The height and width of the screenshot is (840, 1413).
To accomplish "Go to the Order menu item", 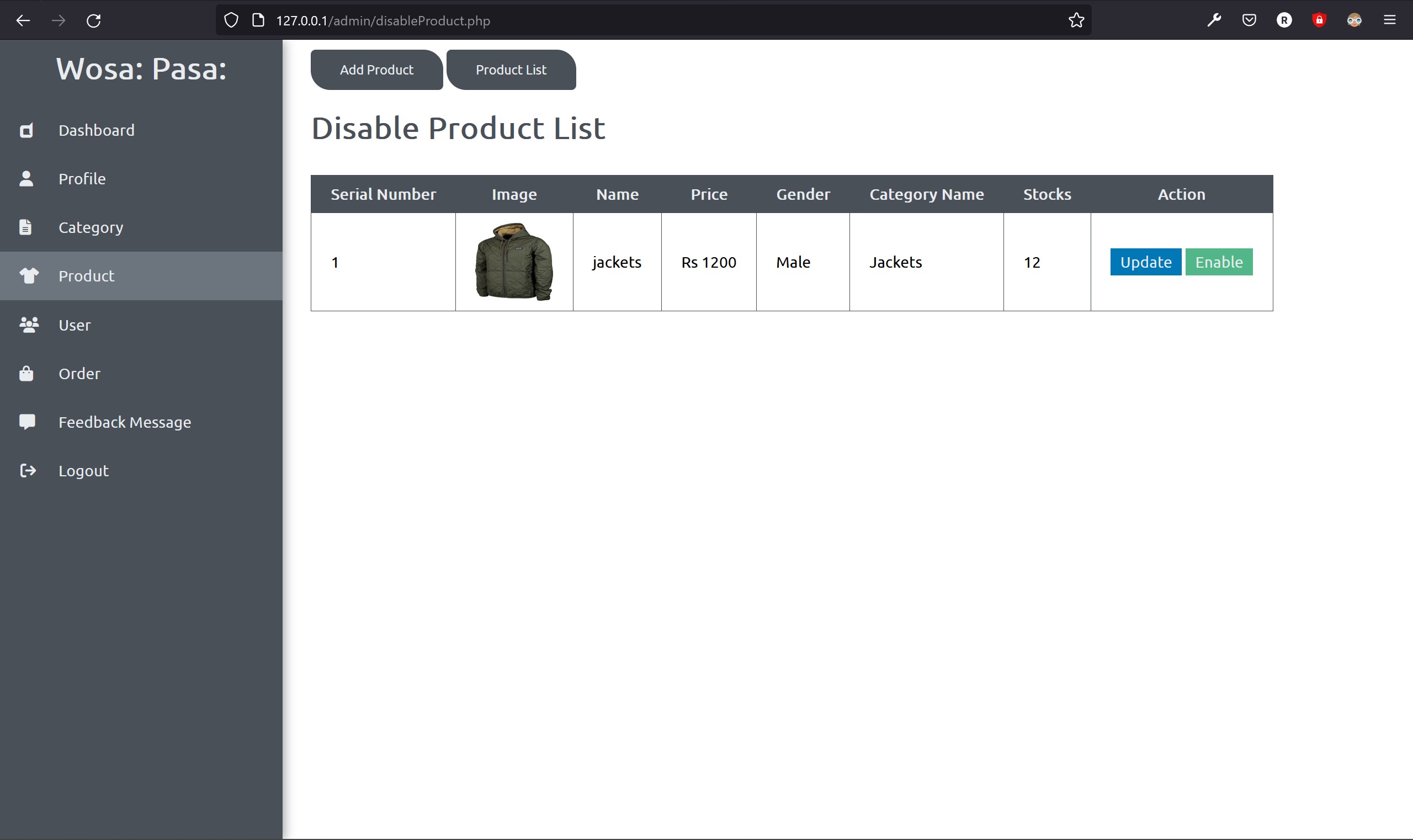I will [79, 374].
